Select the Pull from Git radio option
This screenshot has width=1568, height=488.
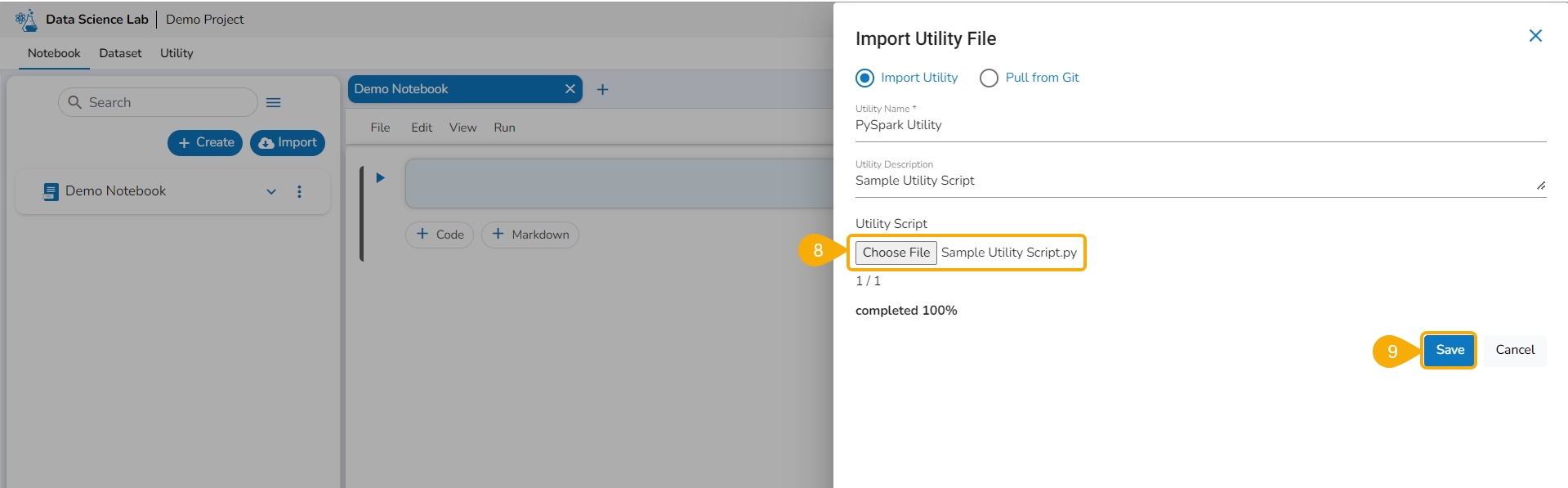click(x=989, y=78)
